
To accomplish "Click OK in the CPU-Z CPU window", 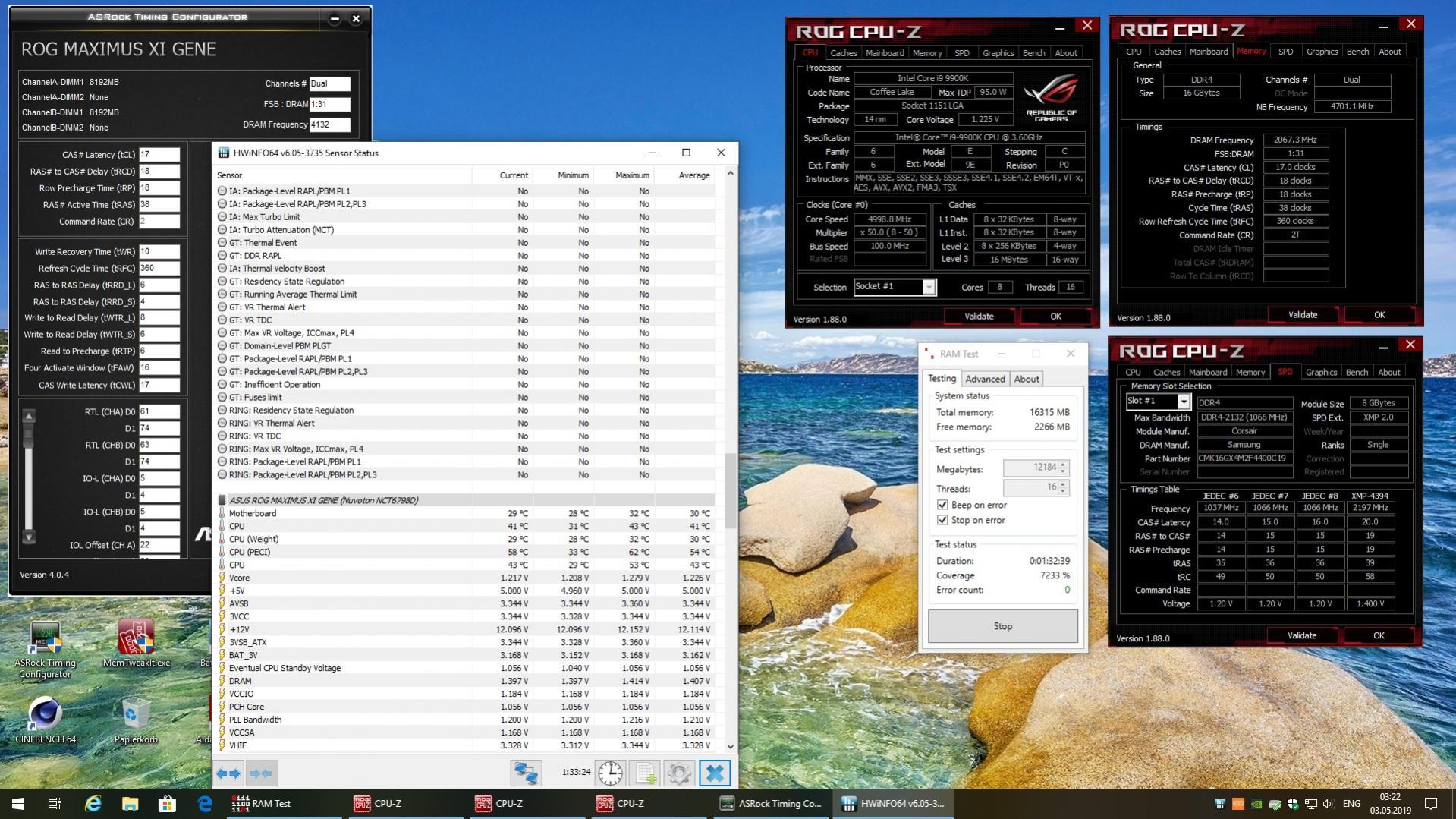I will 1055,317.
